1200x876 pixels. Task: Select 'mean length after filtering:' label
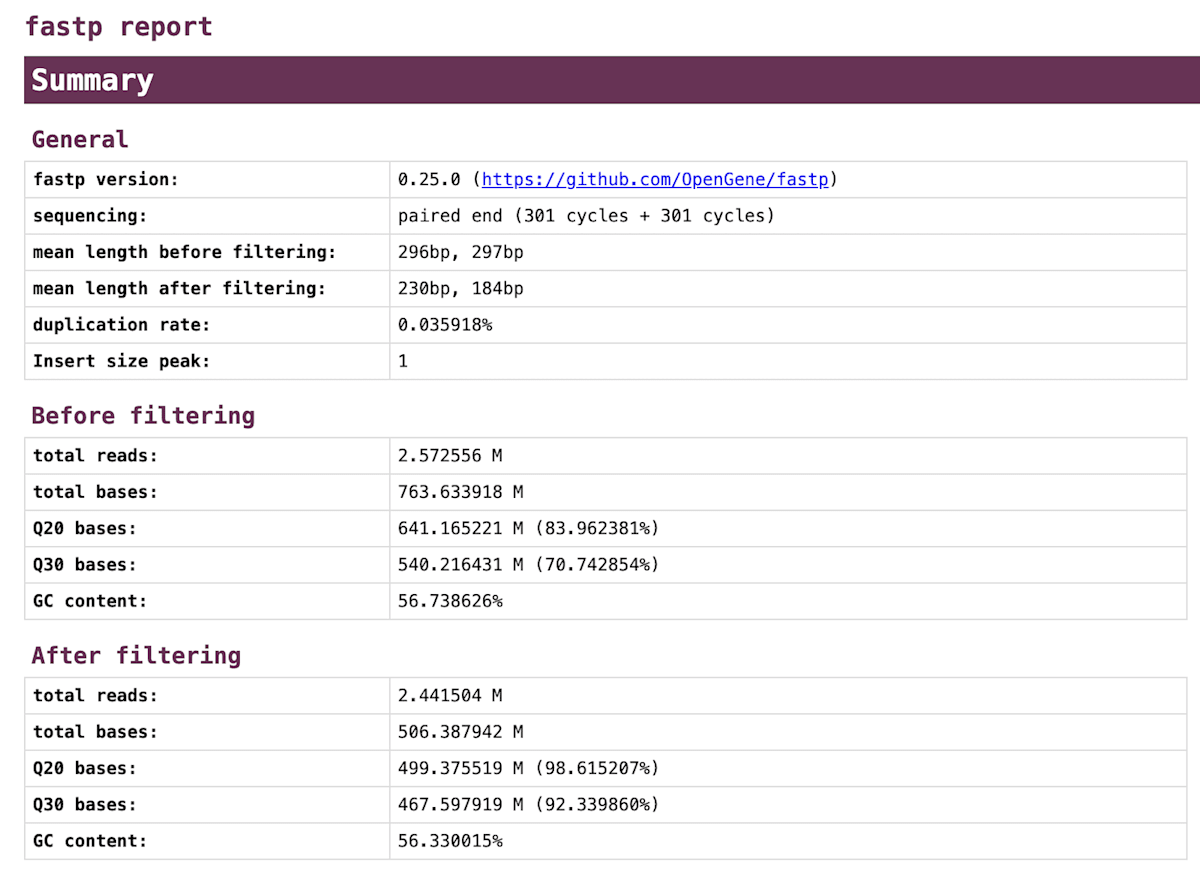click(179, 288)
